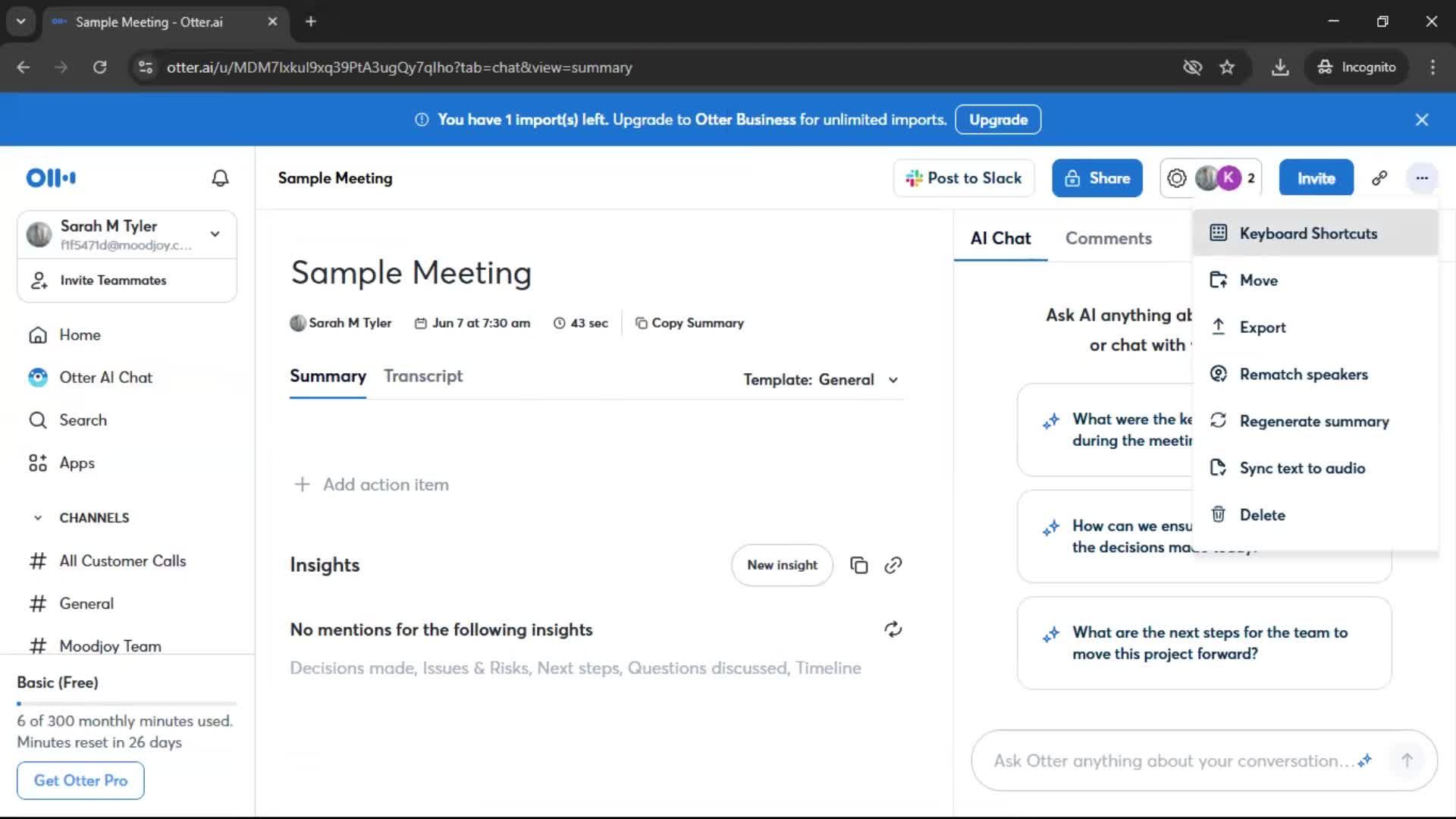Choose Move from the menu

(1316, 281)
